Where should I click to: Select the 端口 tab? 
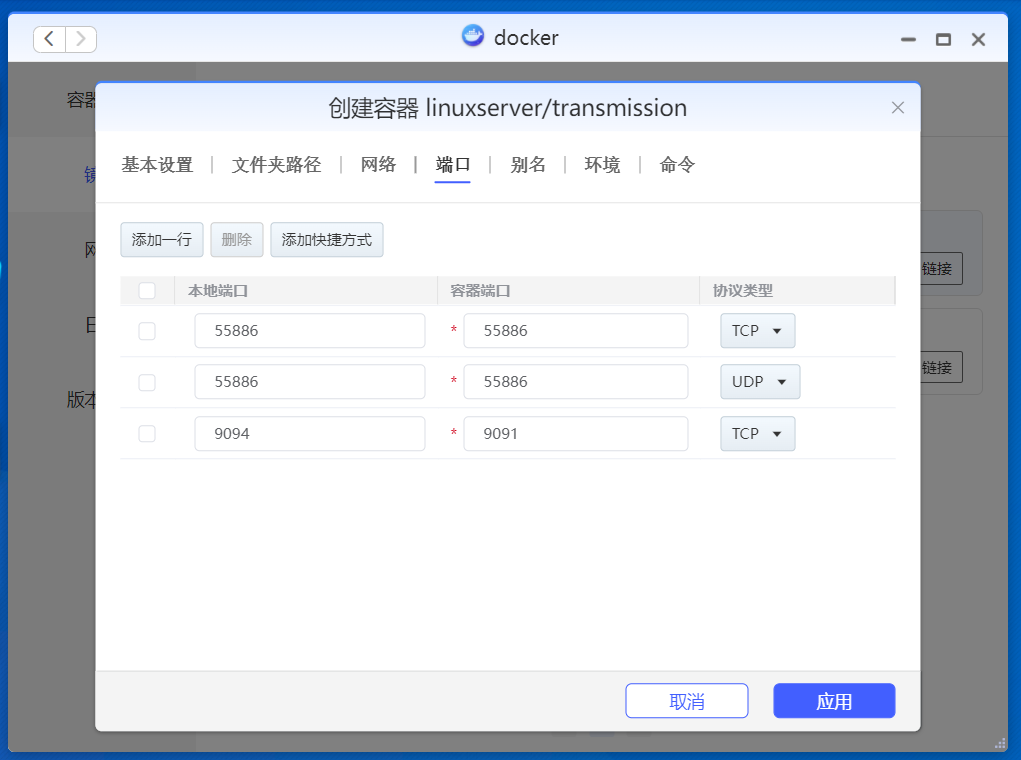tap(453, 165)
